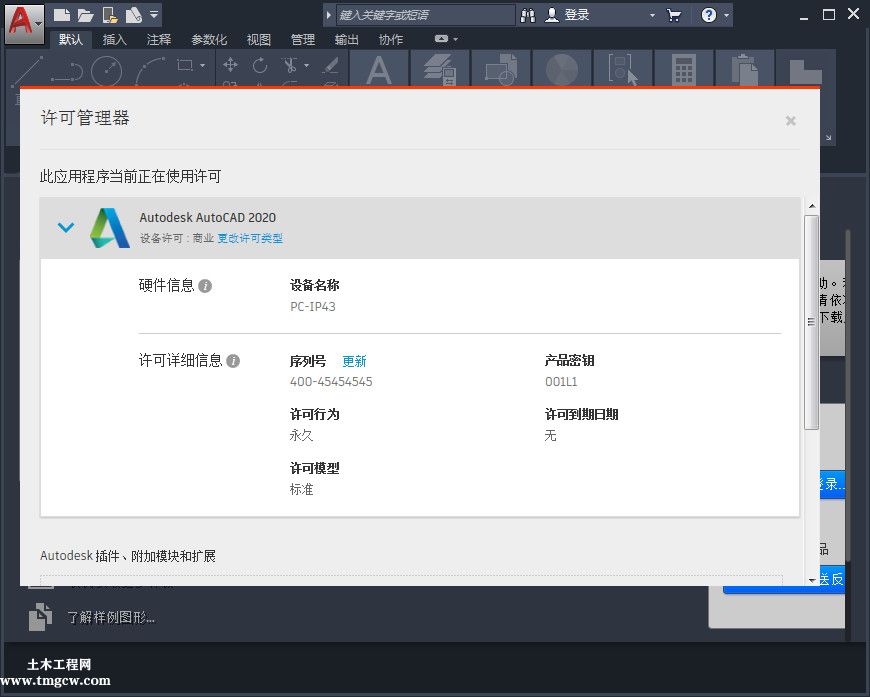
Task: Click the ribbon panel dialog launcher arrow
Action: coord(828,137)
